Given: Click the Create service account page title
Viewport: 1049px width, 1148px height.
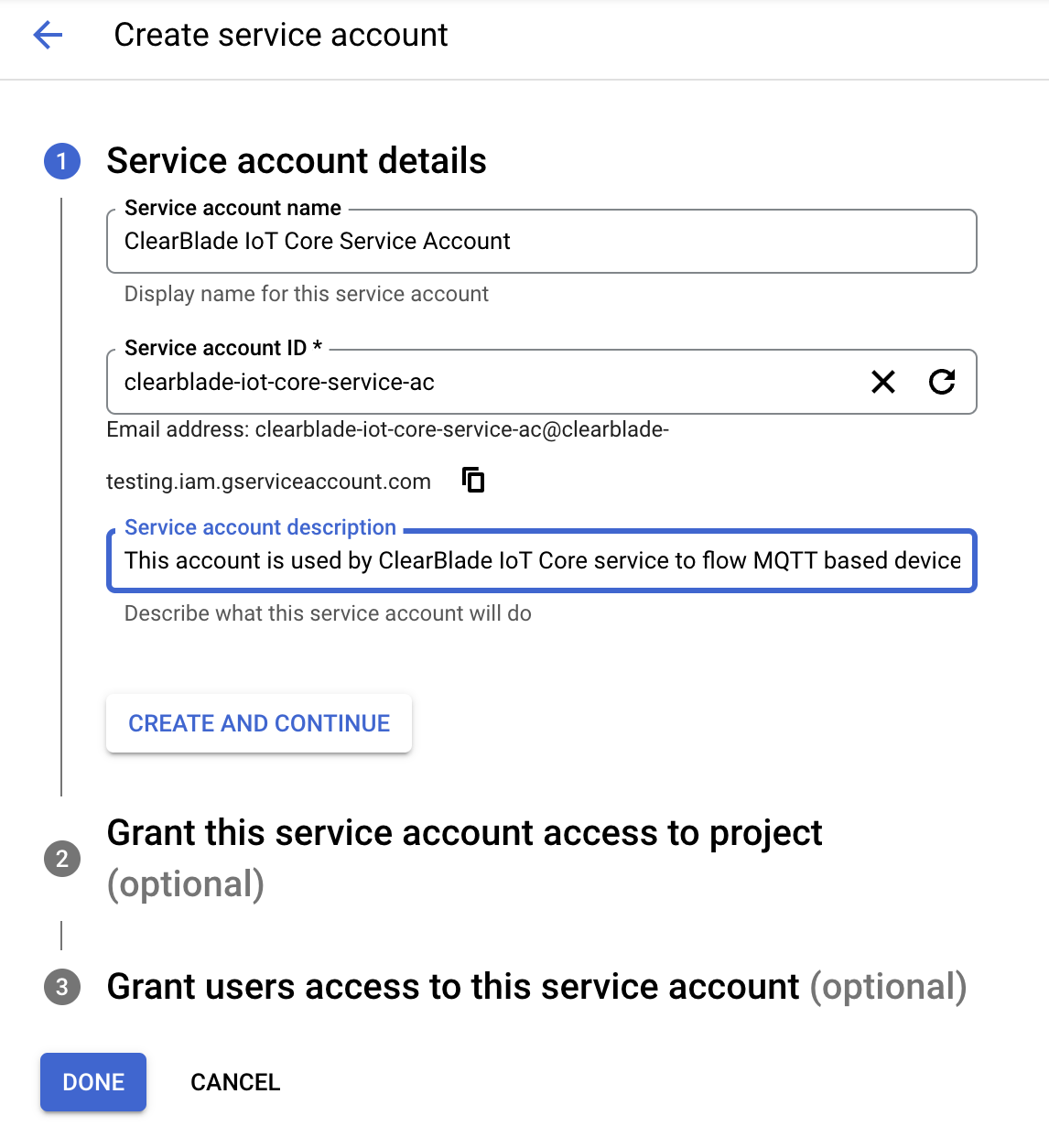Looking at the screenshot, I should point(281,36).
